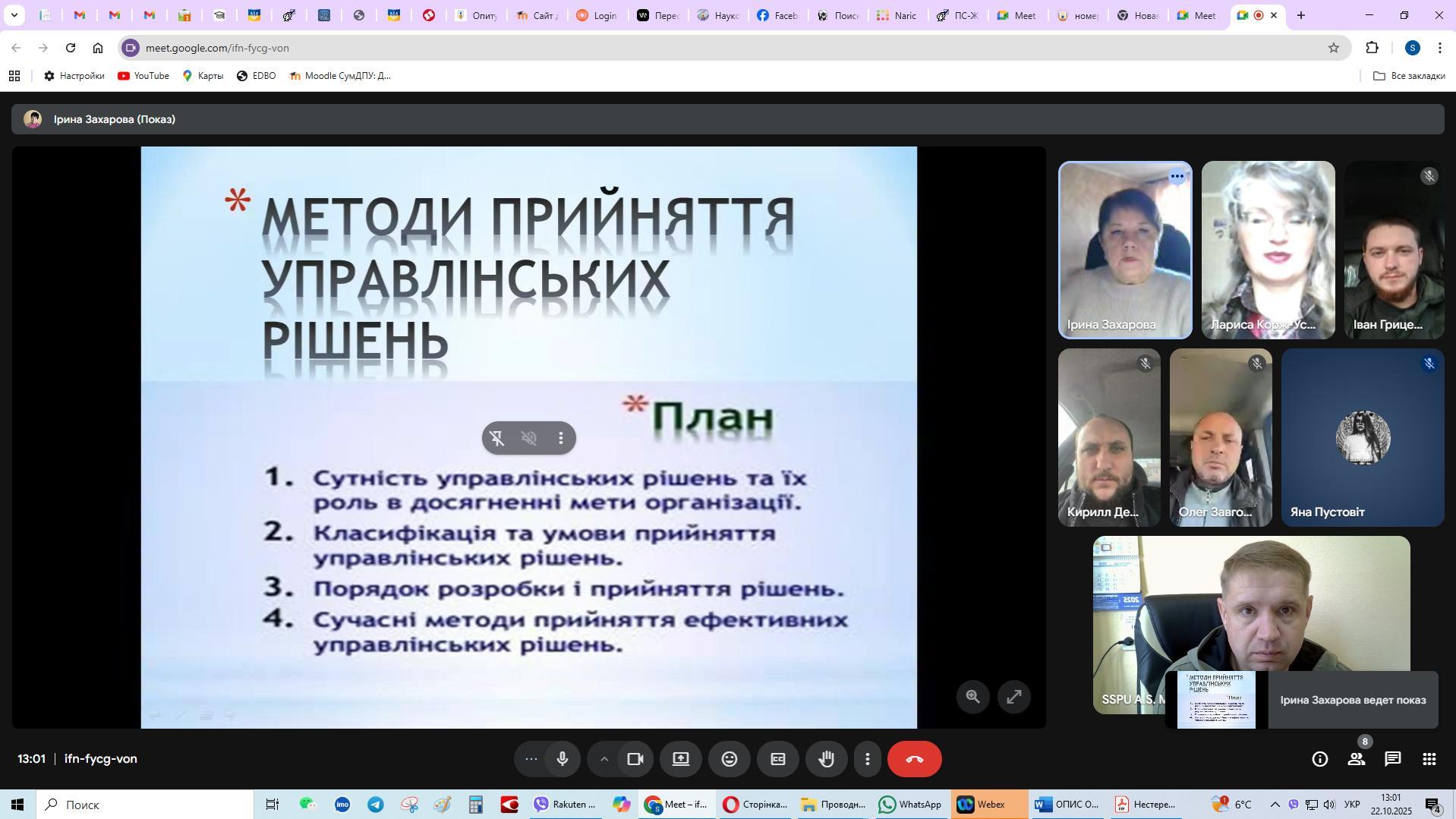Expand the presentation to full screen
Screen dimensions: 1456x819
(1014, 697)
